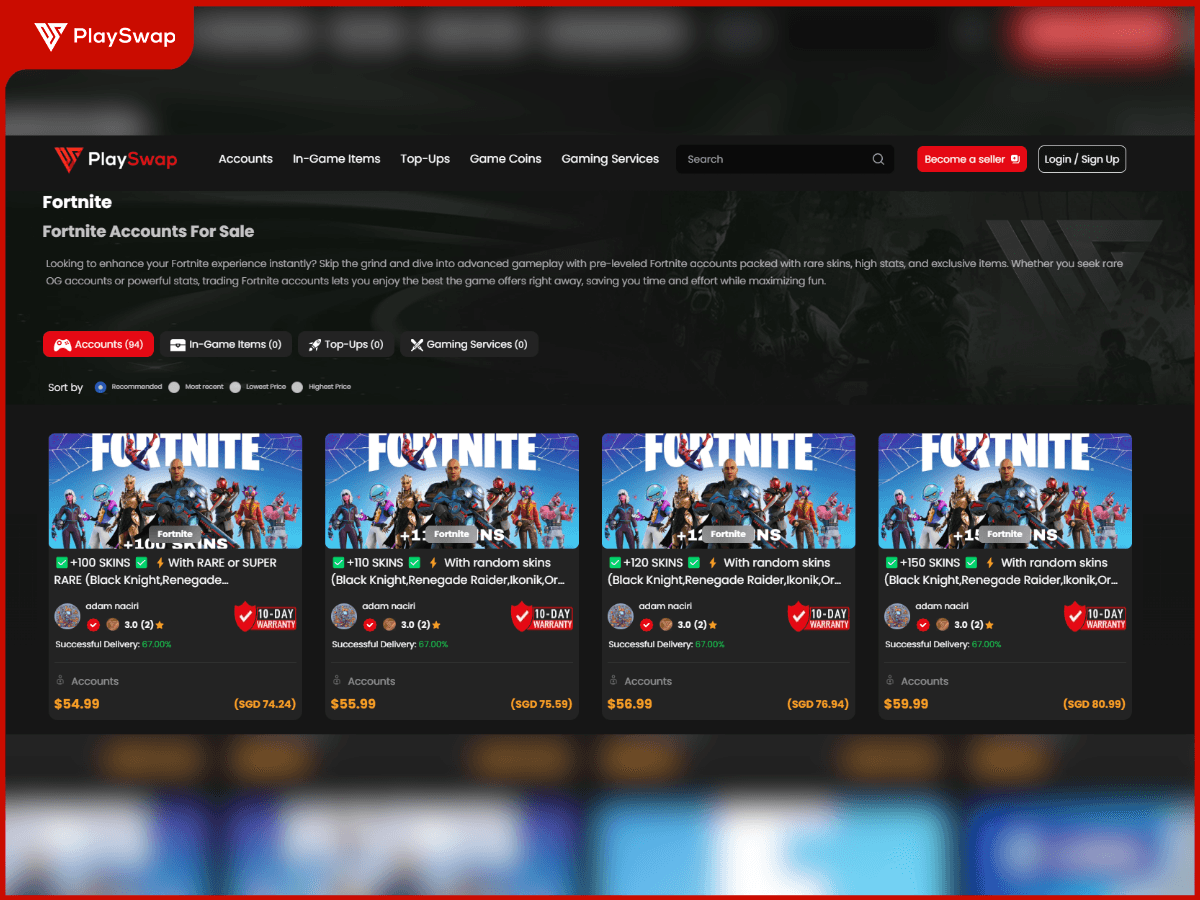1200x900 pixels.
Task: Click the 10-day warranty badge on $54.99 listing
Action: click(265, 617)
